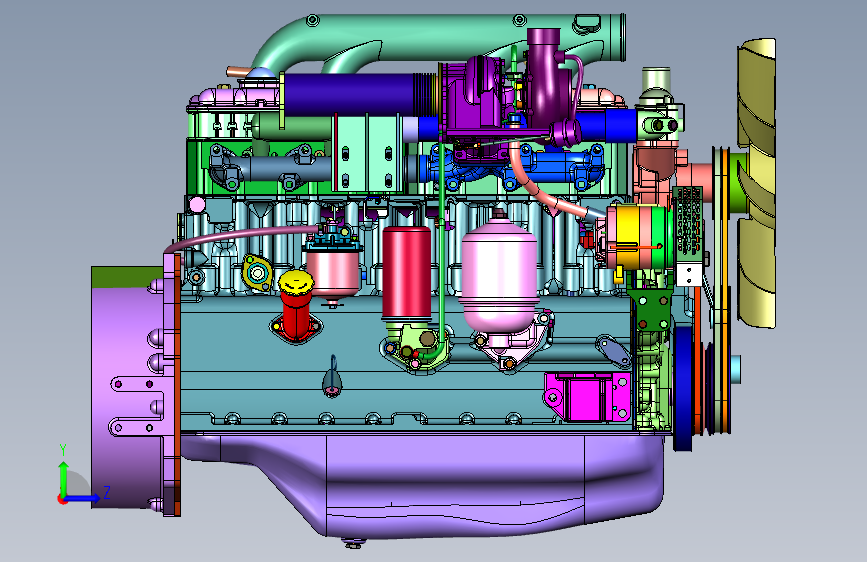Select the oil dipstick handle
The height and width of the screenshot is (562, 867).
pos(332,378)
